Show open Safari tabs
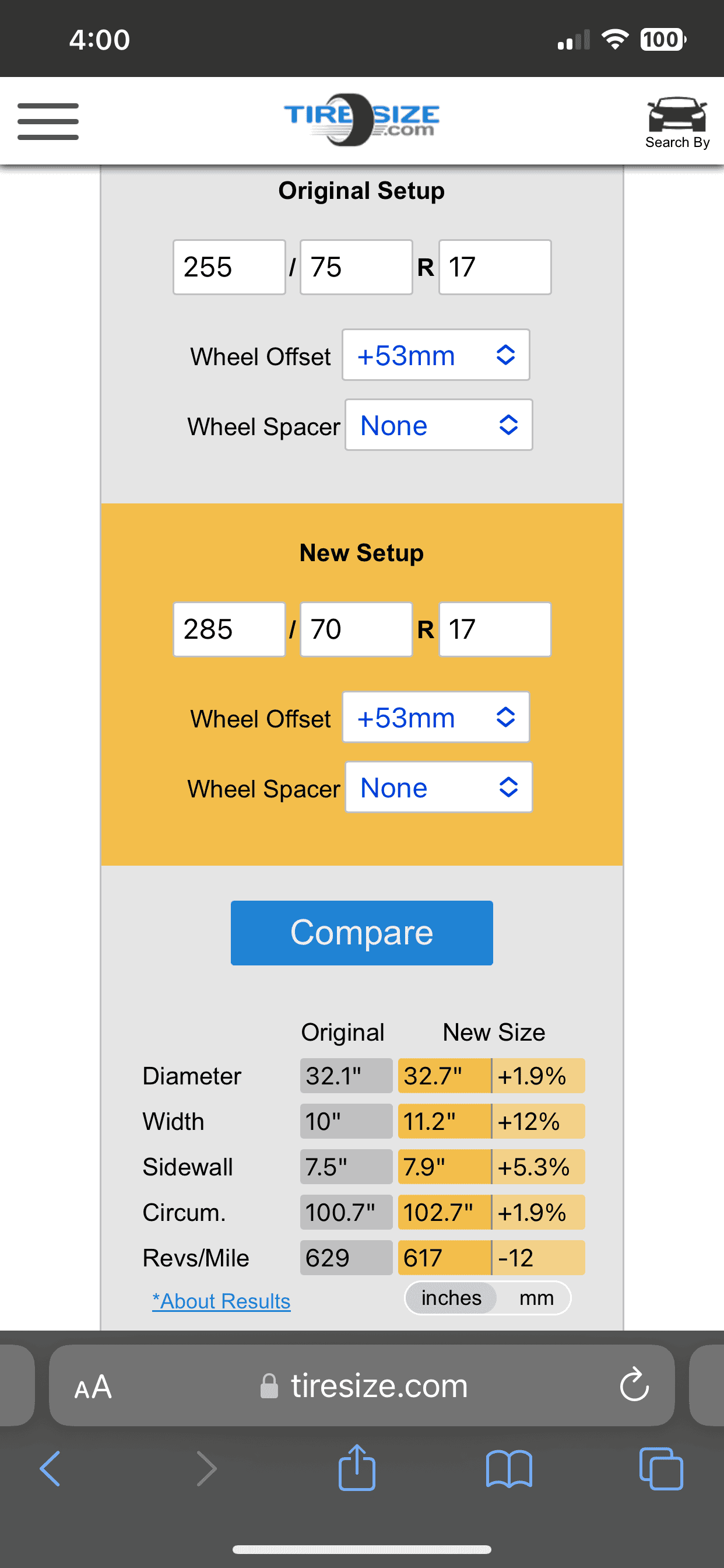Image resolution: width=724 pixels, height=1568 pixels. pyautogui.click(x=661, y=1469)
